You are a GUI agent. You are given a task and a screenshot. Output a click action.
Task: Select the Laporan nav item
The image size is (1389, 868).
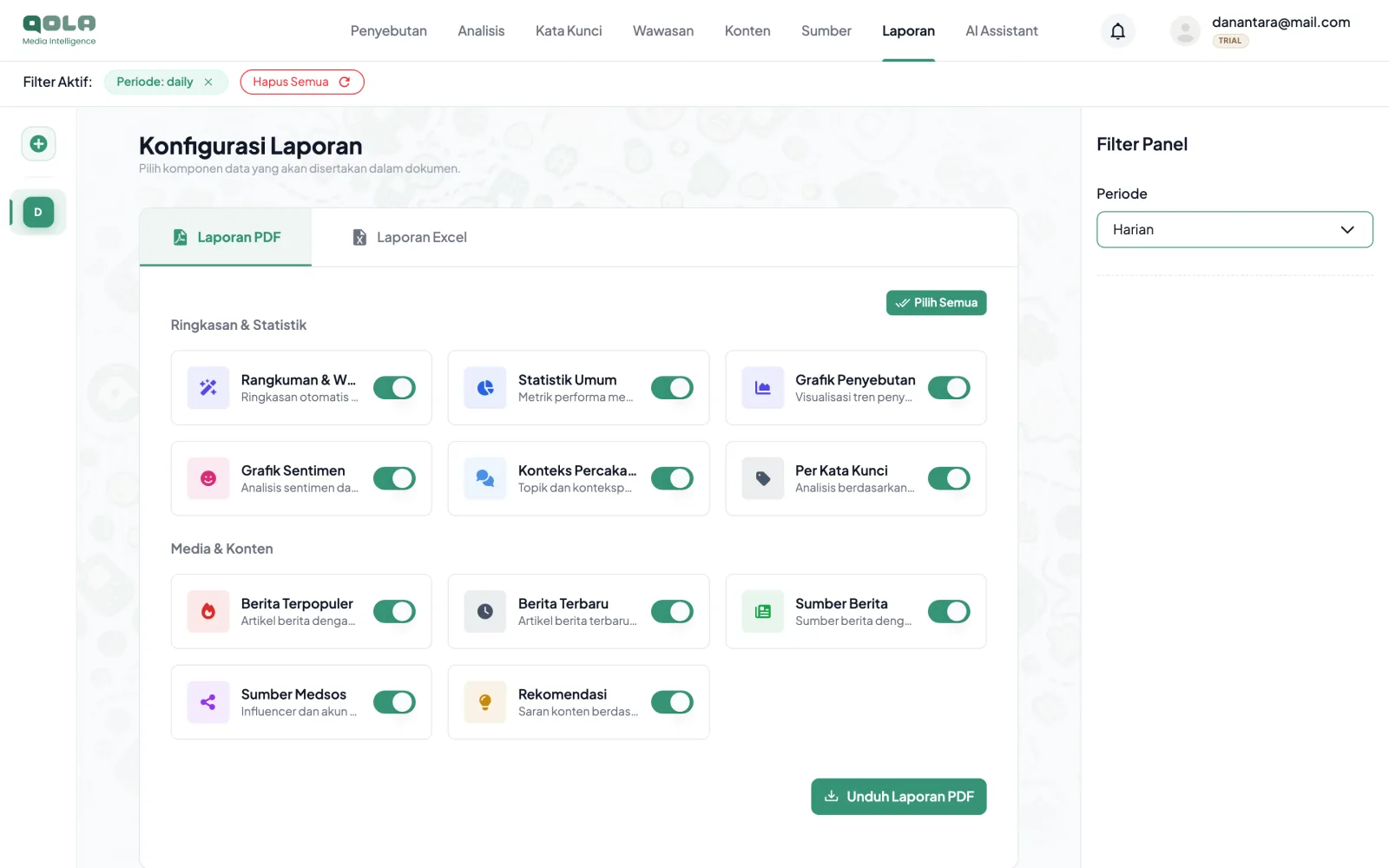click(908, 31)
